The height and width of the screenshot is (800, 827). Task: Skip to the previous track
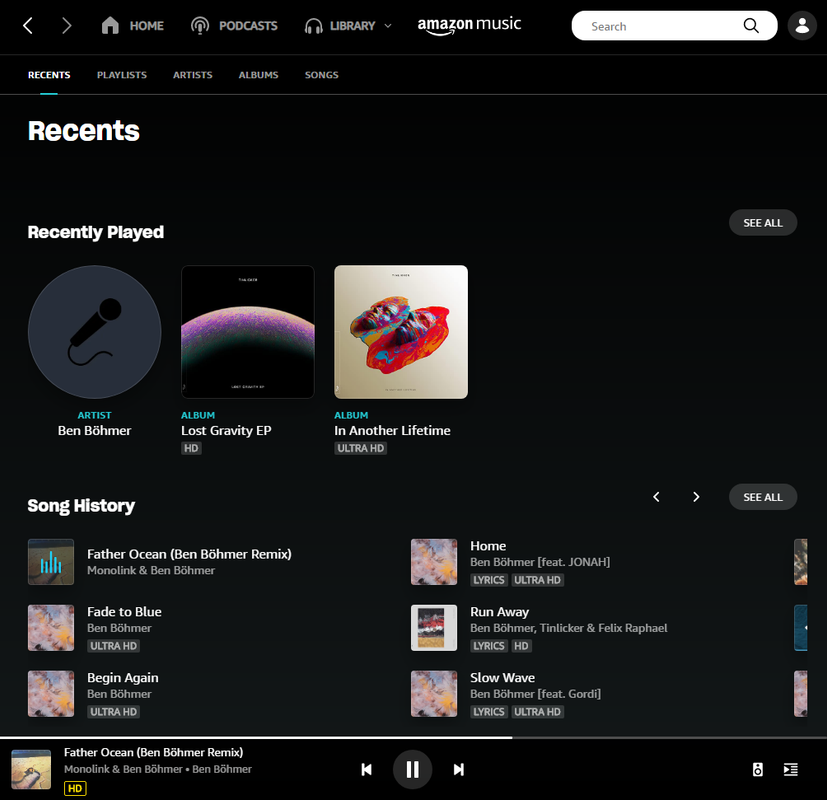(x=367, y=769)
